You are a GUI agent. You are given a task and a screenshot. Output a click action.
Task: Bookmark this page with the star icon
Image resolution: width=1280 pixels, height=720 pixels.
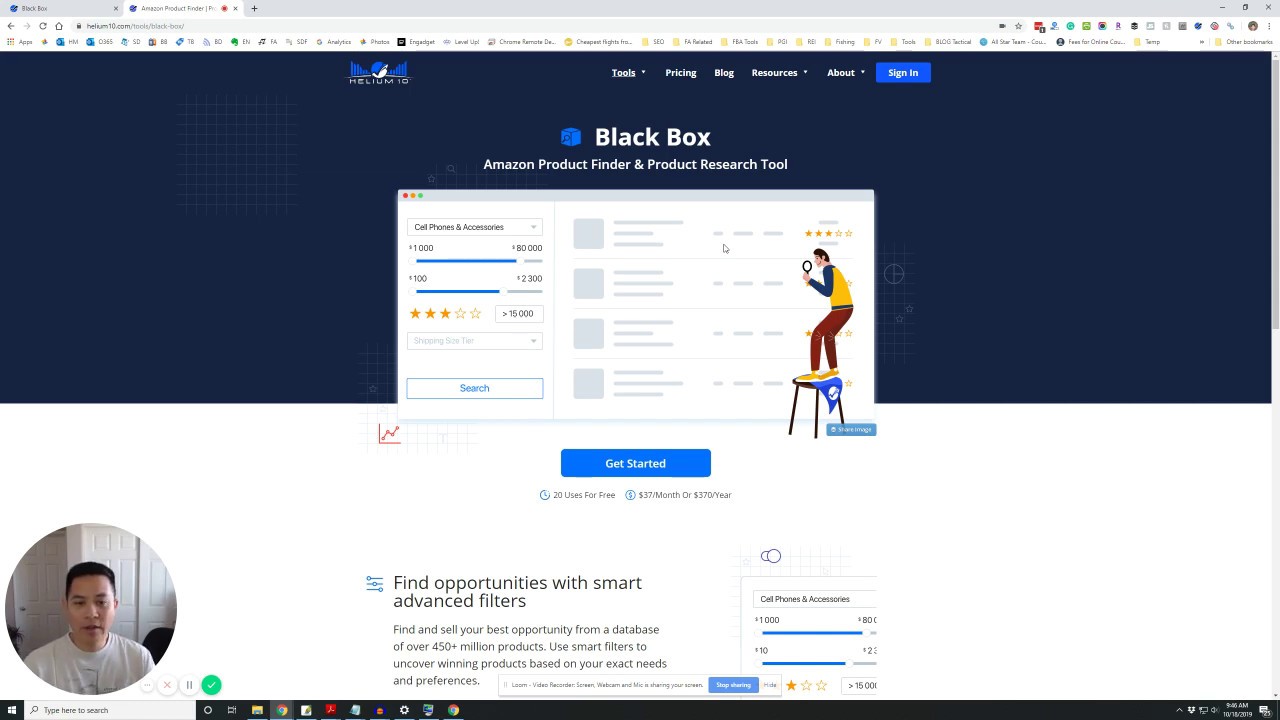click(1018, 26)
